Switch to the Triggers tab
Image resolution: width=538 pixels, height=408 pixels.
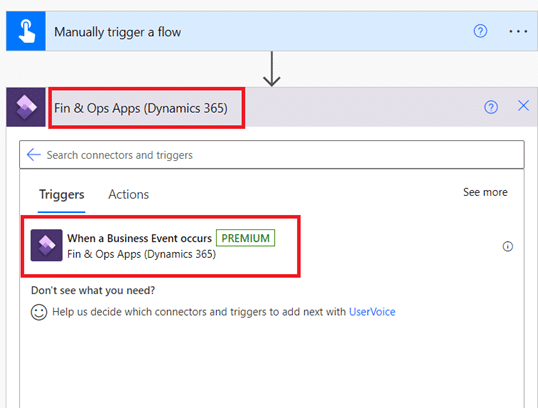(61, 195)
